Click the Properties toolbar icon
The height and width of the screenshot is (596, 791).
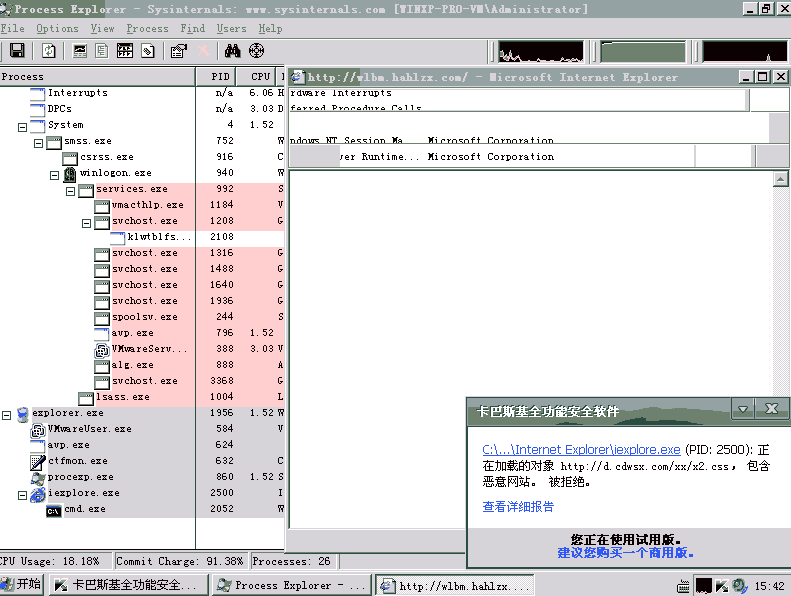tap(179, 51)
